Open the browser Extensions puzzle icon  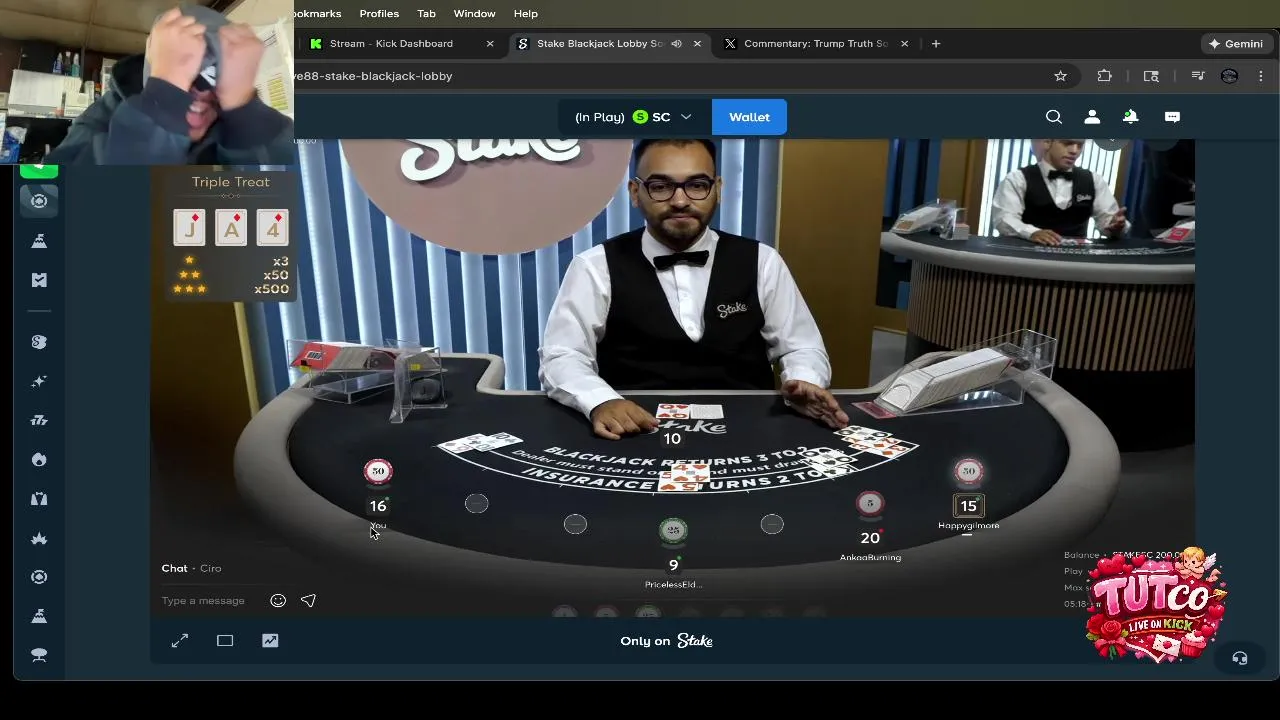(1104, 76)
